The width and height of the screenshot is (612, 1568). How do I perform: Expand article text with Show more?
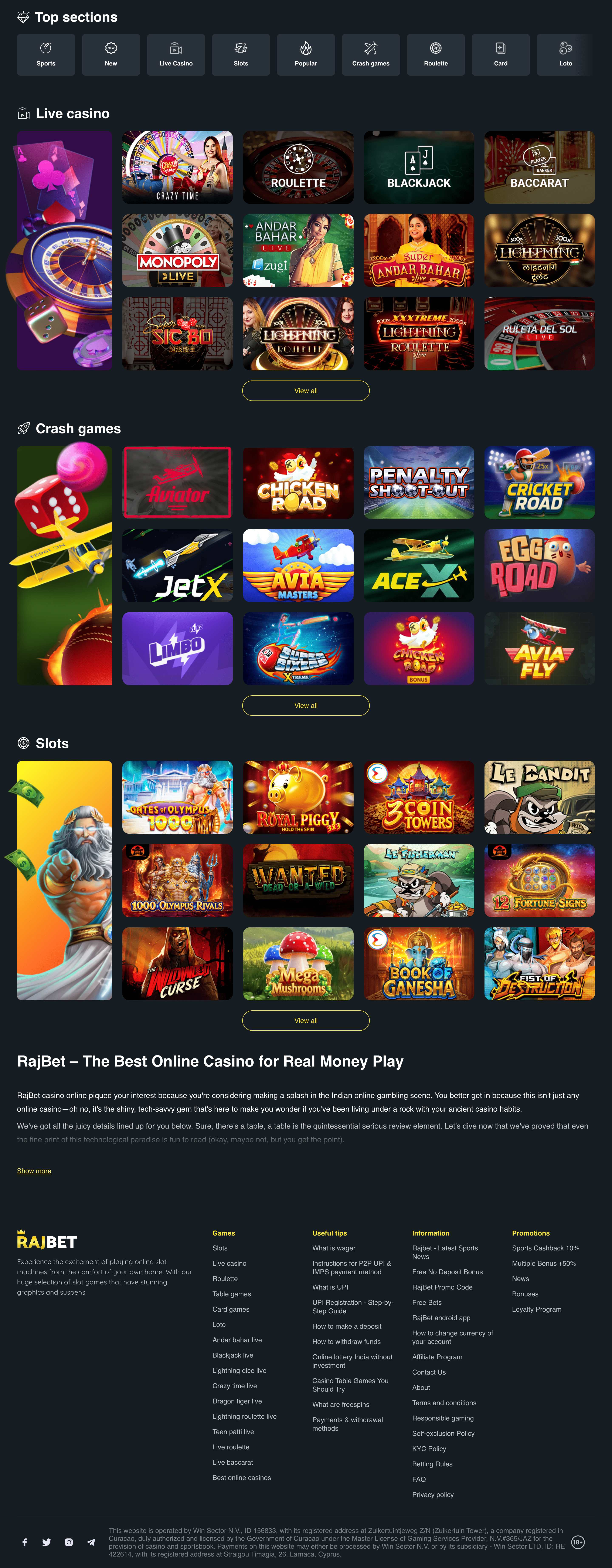coord(34,1170)
